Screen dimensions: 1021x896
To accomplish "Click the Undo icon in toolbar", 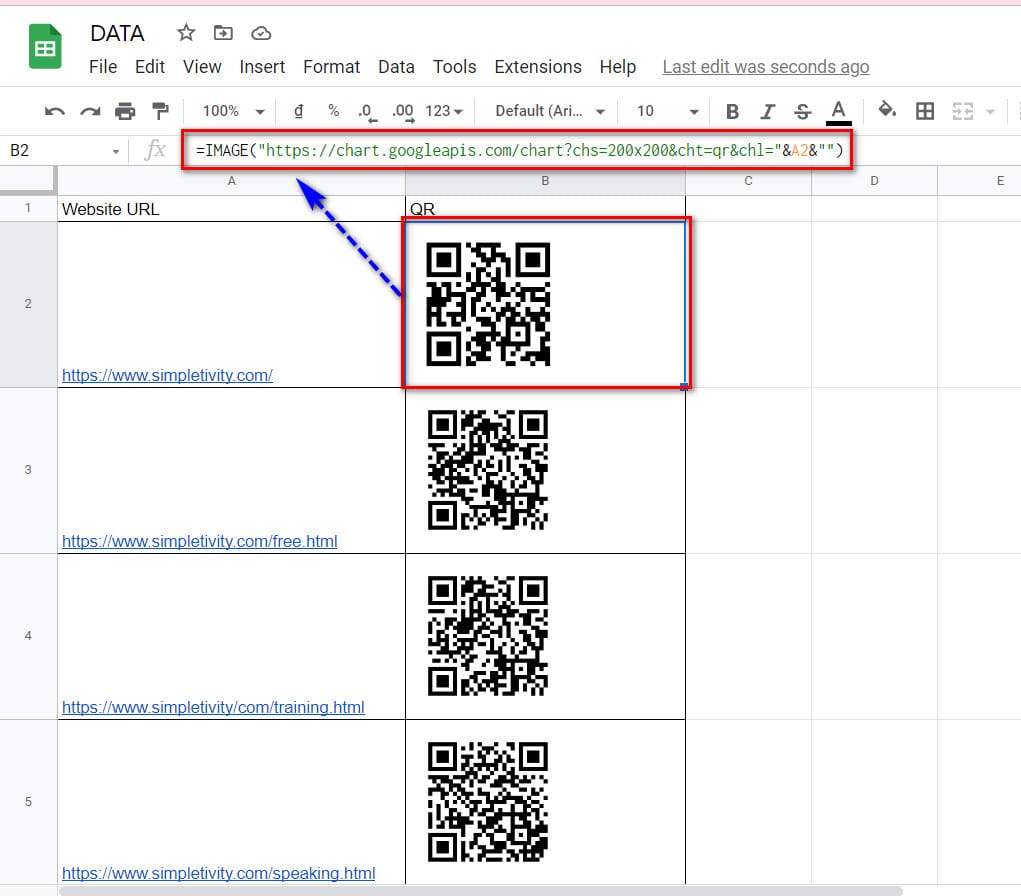I will pos(54,111).
